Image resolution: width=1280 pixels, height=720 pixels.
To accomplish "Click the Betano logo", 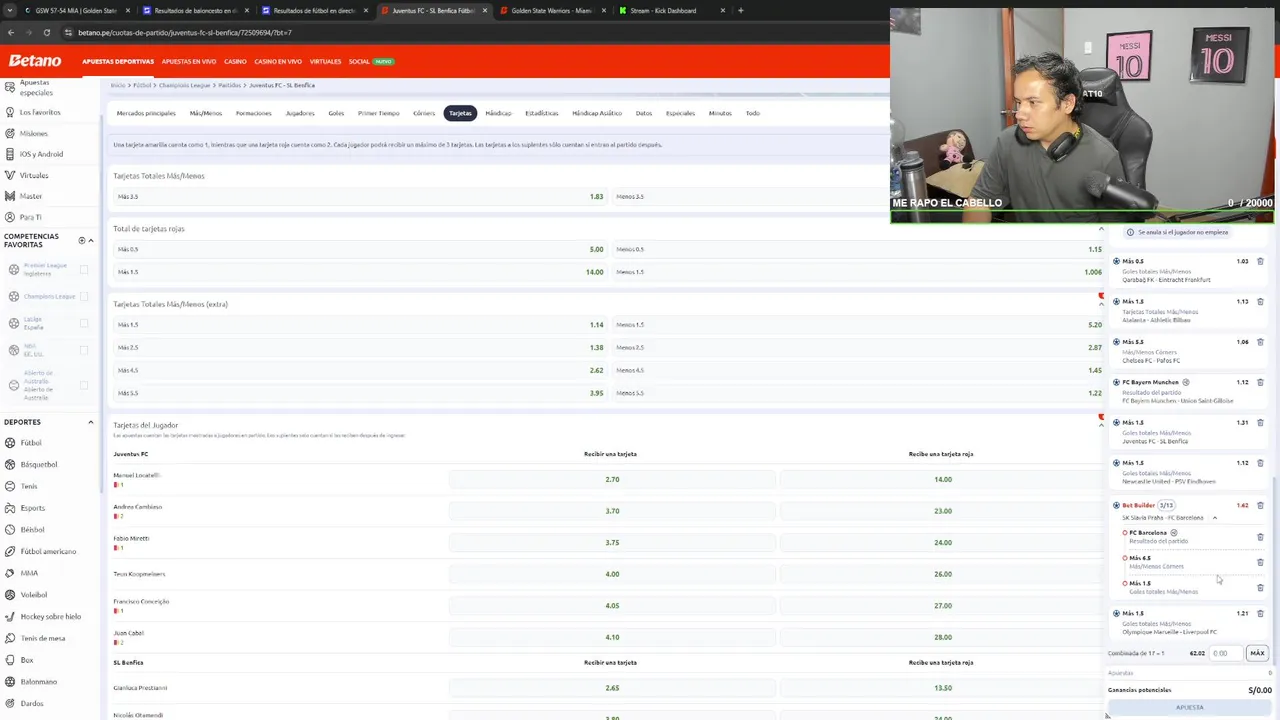I will click(35, 61).
